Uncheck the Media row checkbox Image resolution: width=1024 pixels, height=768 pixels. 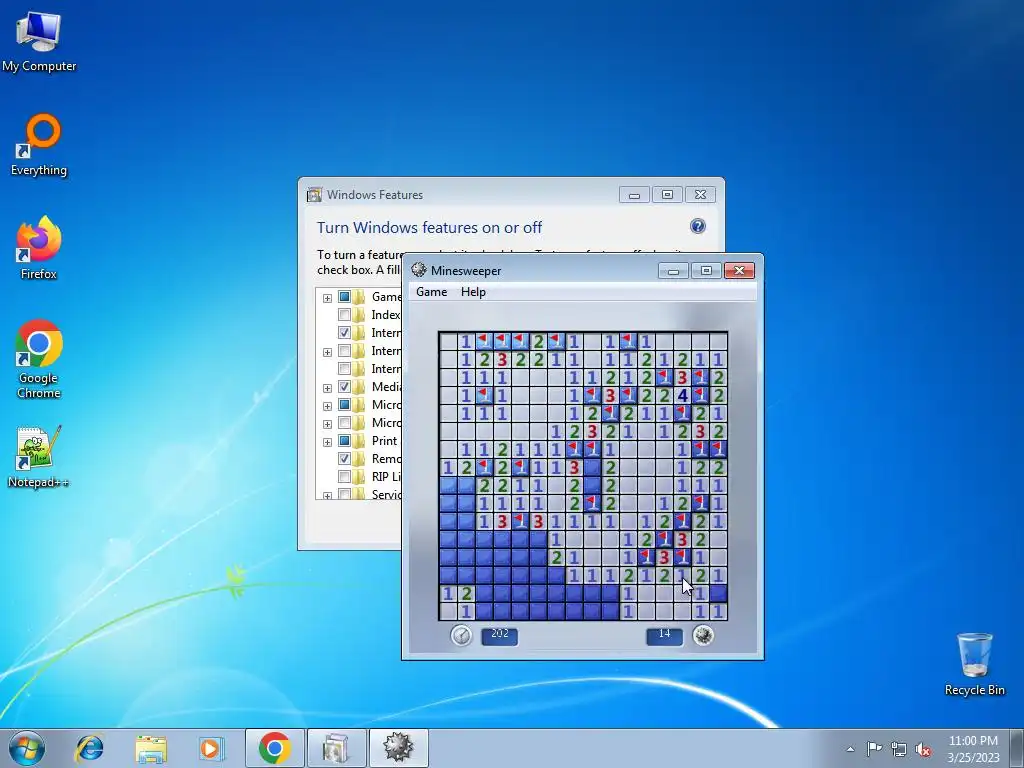344,387
